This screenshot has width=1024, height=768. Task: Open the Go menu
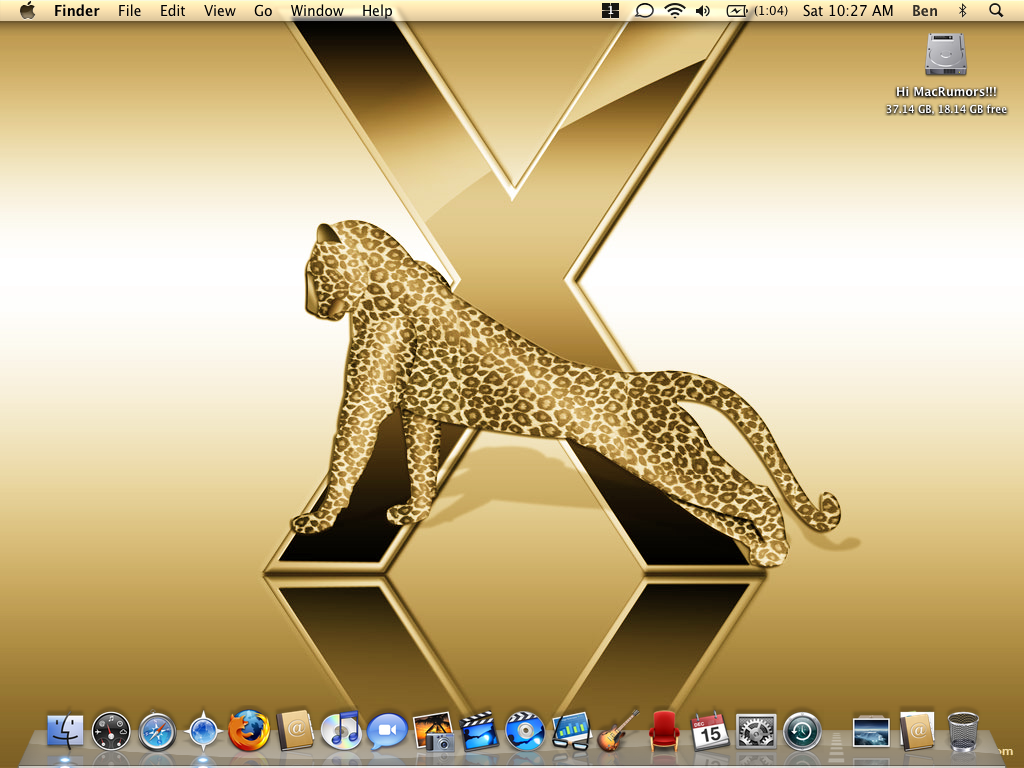point(263,10)
